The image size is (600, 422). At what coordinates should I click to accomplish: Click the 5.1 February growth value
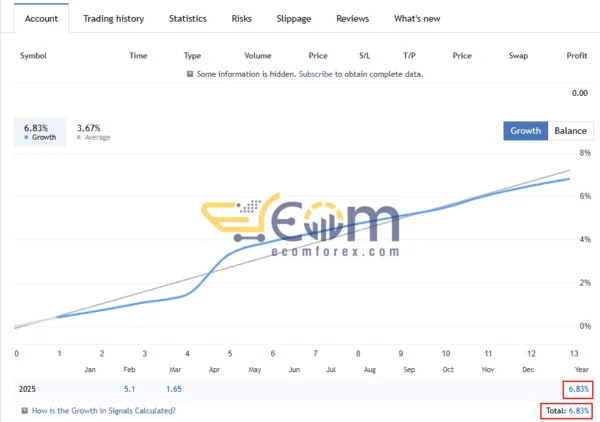(x=130, y=388)
